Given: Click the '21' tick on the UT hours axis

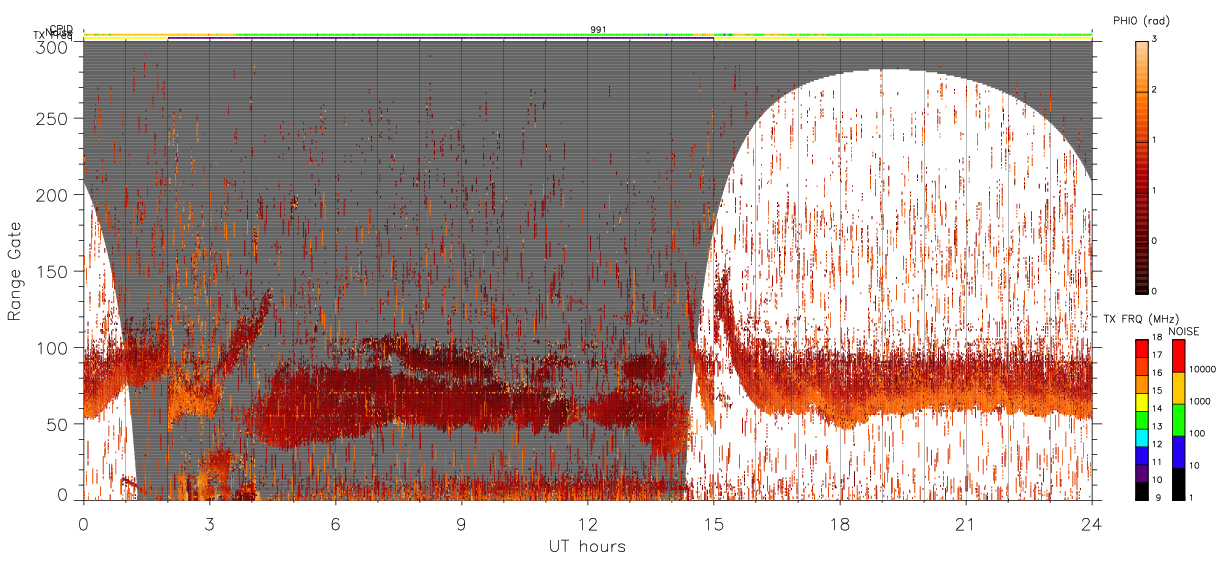Looking at the screenshot, I should pyautogui.click(x=966, y=524).
